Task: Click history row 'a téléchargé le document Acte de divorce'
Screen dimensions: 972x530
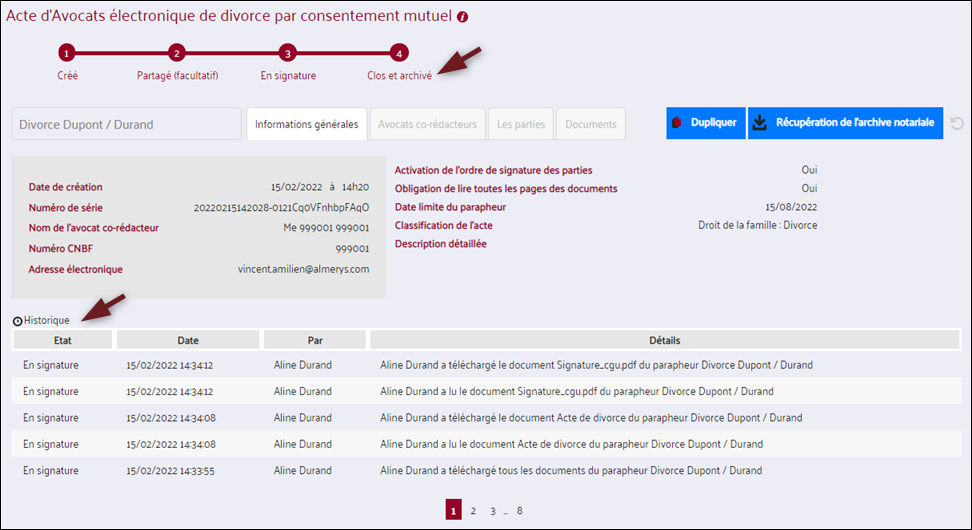Action: point(486,418)
